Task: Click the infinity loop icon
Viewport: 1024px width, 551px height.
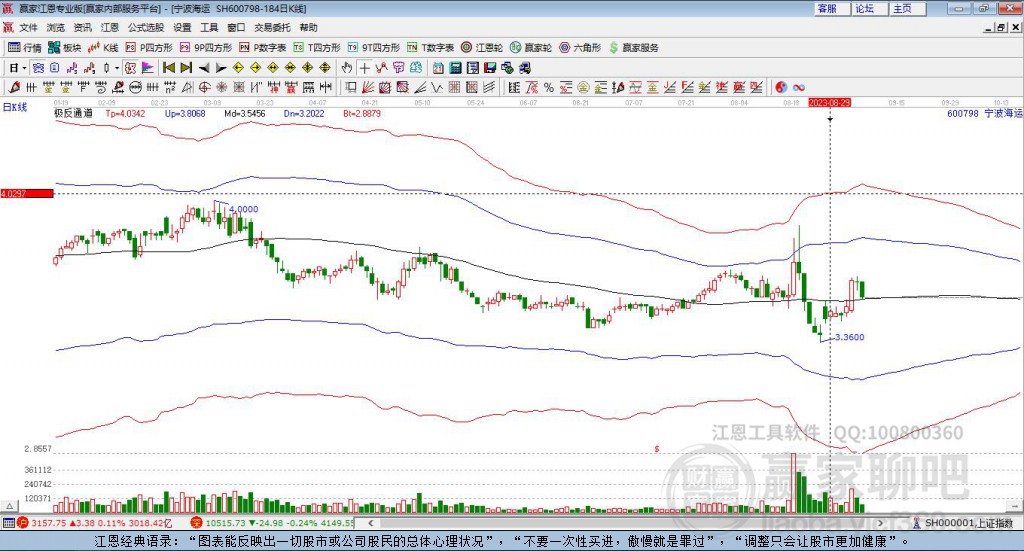Action: [799, 87]
